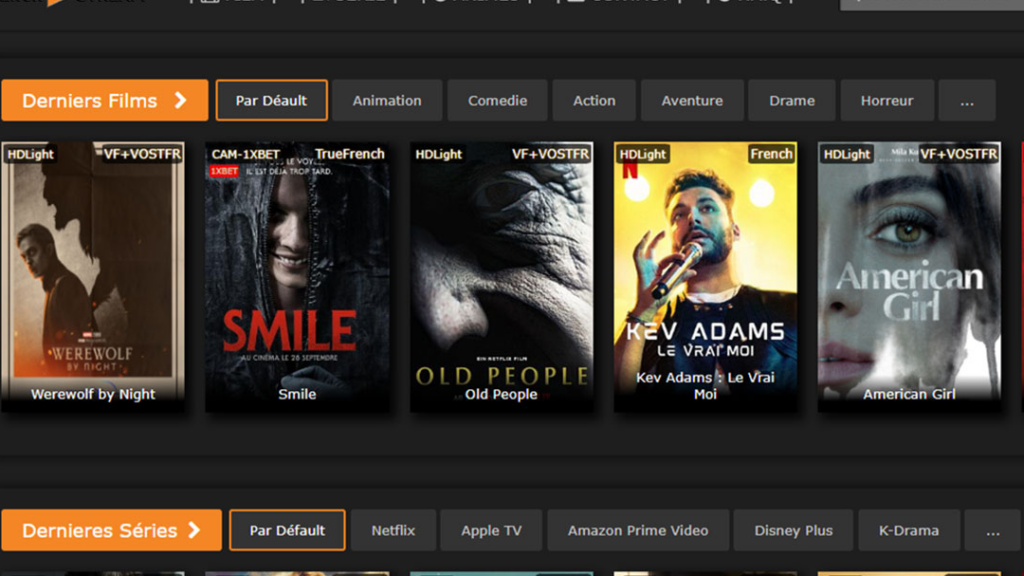
Task: Filter films by Drame
Action: pos(792,101)
